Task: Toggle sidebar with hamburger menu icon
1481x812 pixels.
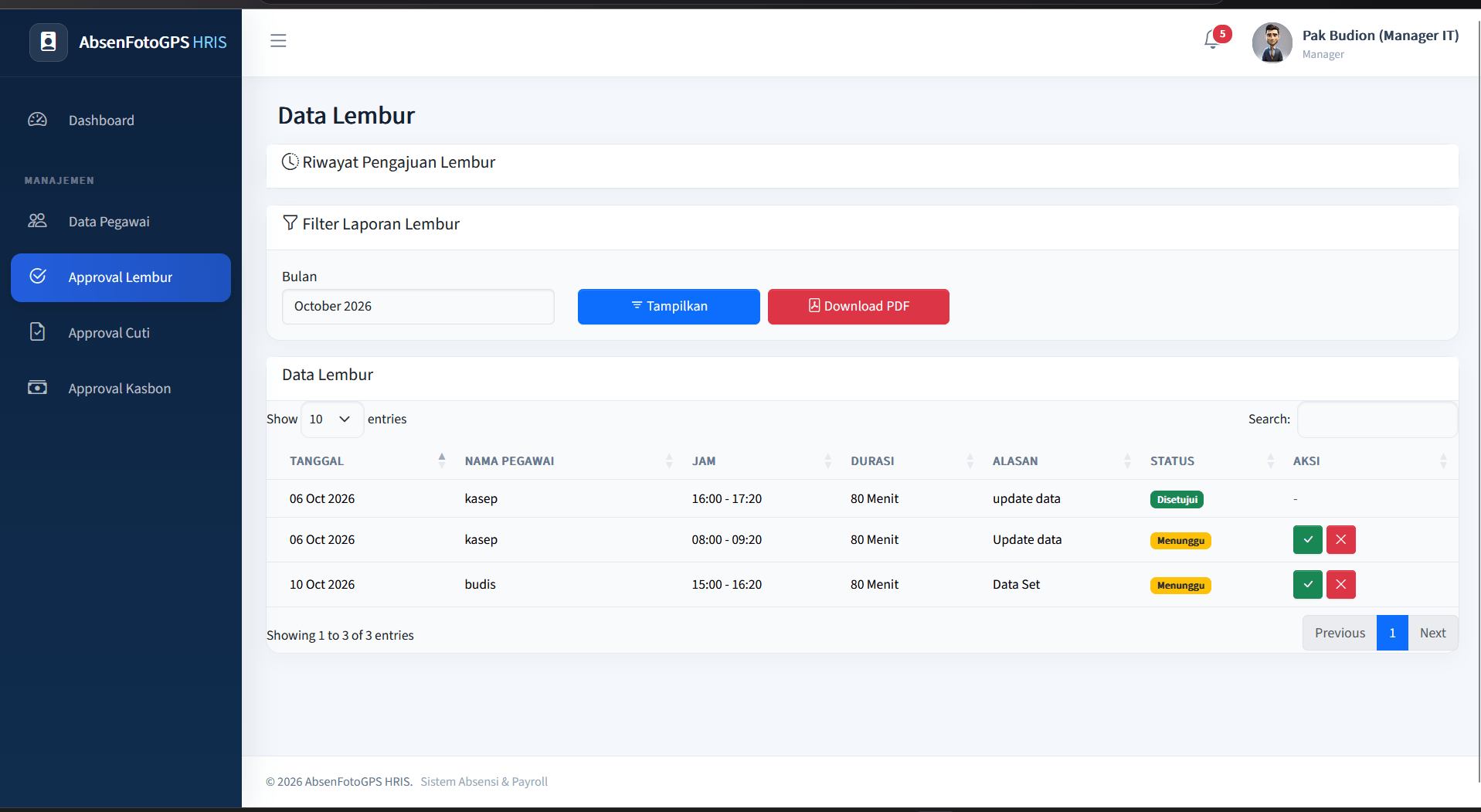Action: tap(278, 41)
